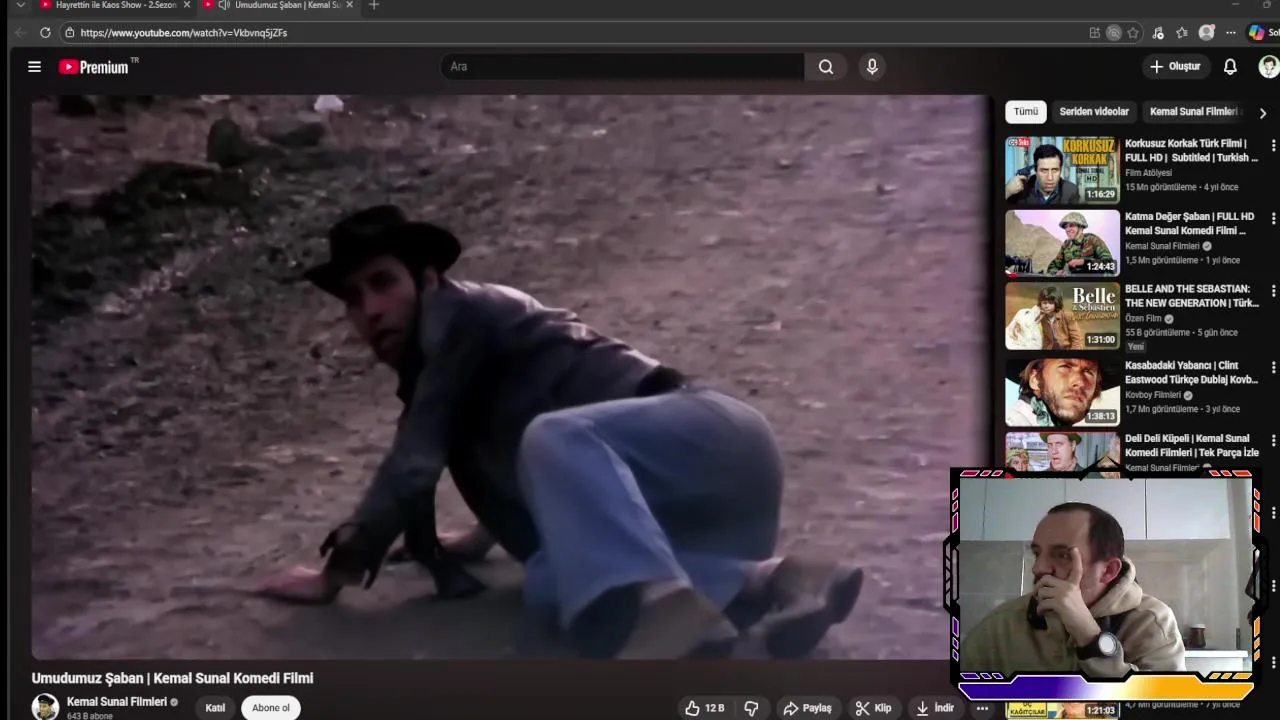Open Kasabadaki Yabancı Clint Eastwood title
1280x720 pixels.
[x=1191, y=372]
